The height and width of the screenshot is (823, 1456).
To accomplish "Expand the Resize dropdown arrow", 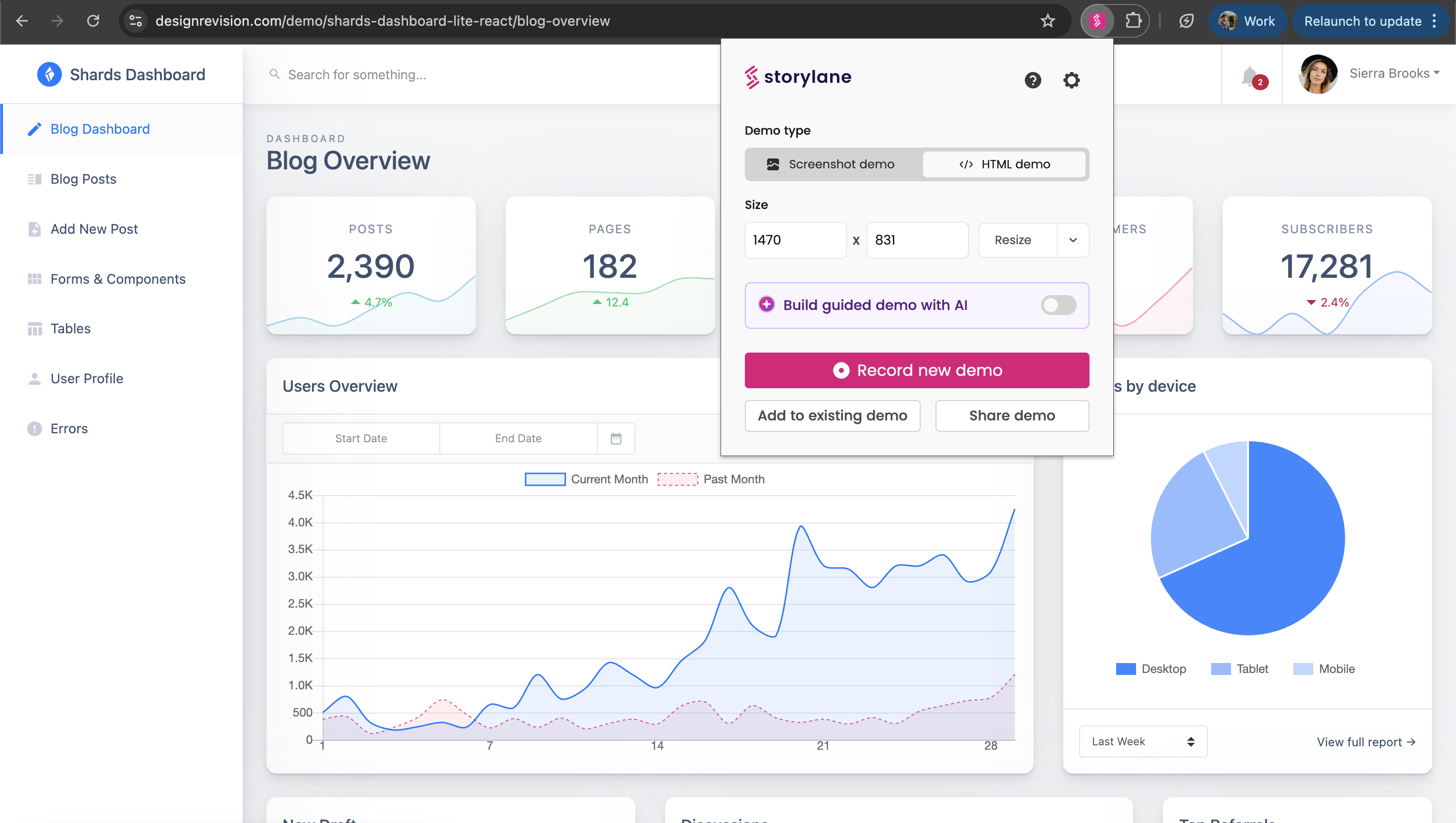I will click(1073, 240).
